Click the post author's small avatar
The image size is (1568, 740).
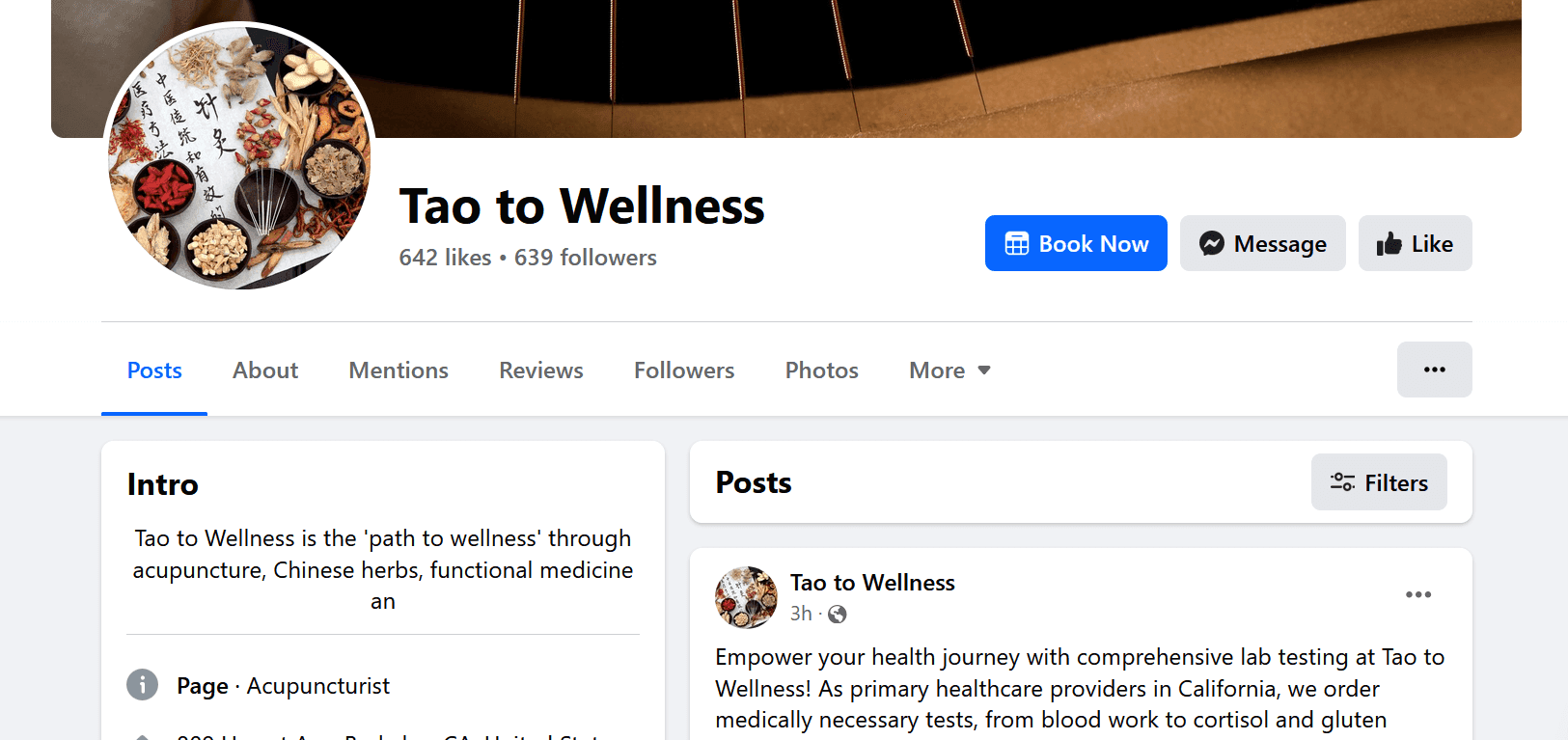(x=746, y=597)
